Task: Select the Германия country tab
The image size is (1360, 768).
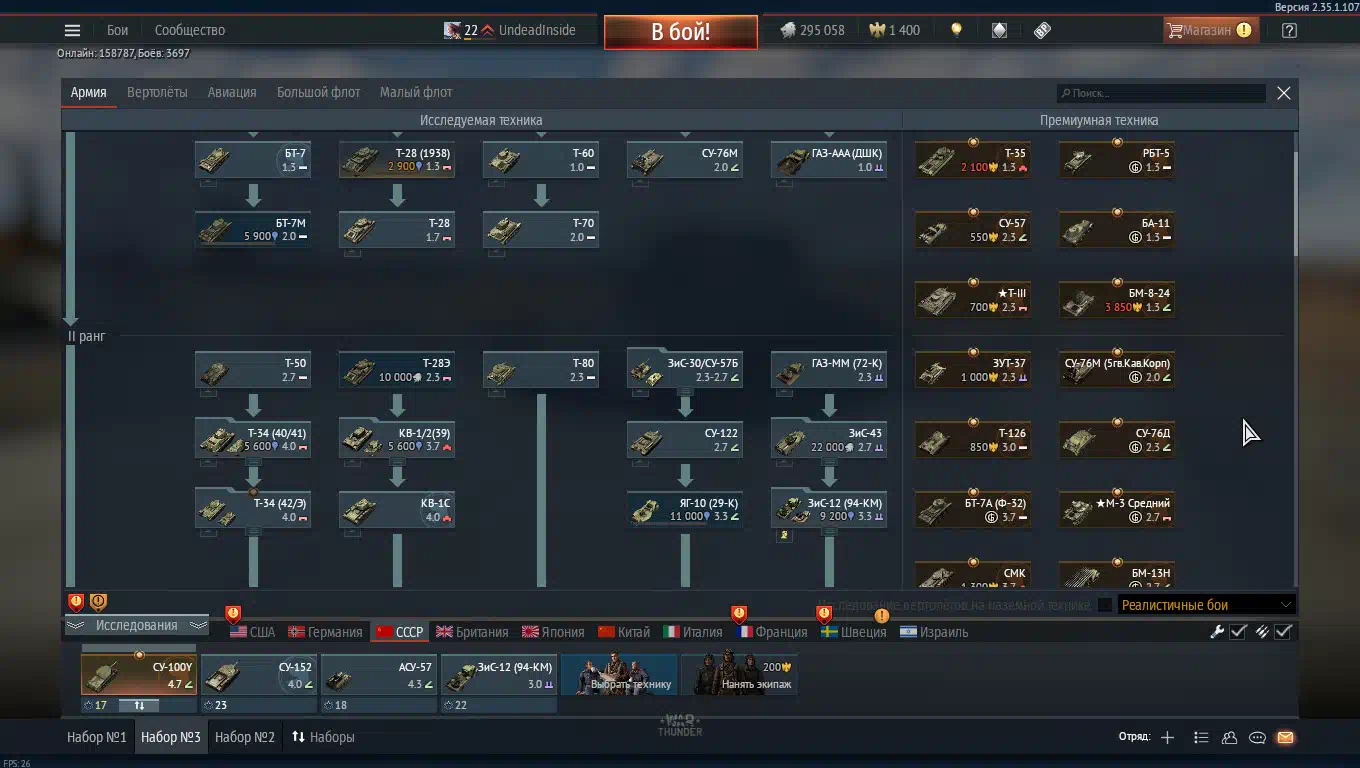Action: [x=325, y=632]
